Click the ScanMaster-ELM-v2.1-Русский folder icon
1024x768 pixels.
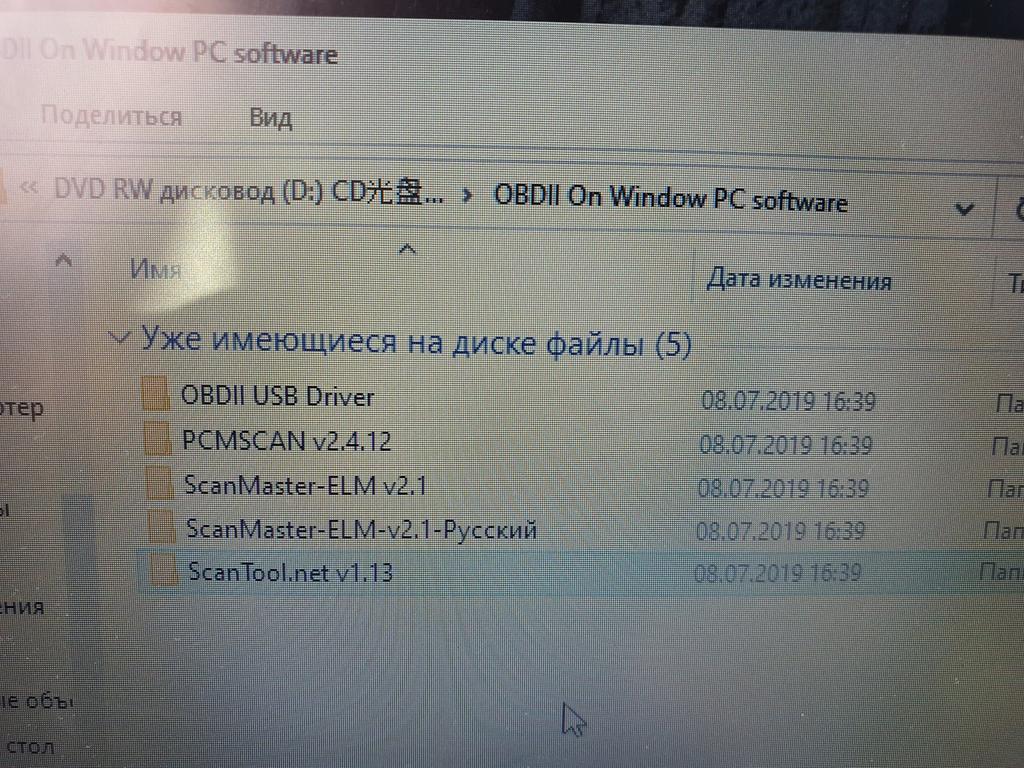pyautogui.click(x=161, y=526)
